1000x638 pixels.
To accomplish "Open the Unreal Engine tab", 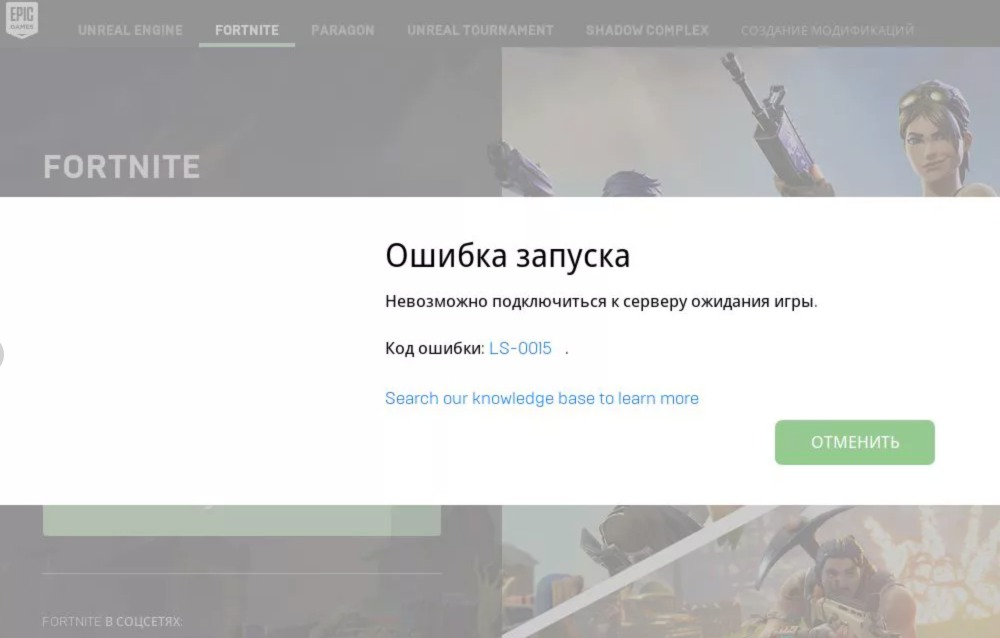I will point(130,30).
